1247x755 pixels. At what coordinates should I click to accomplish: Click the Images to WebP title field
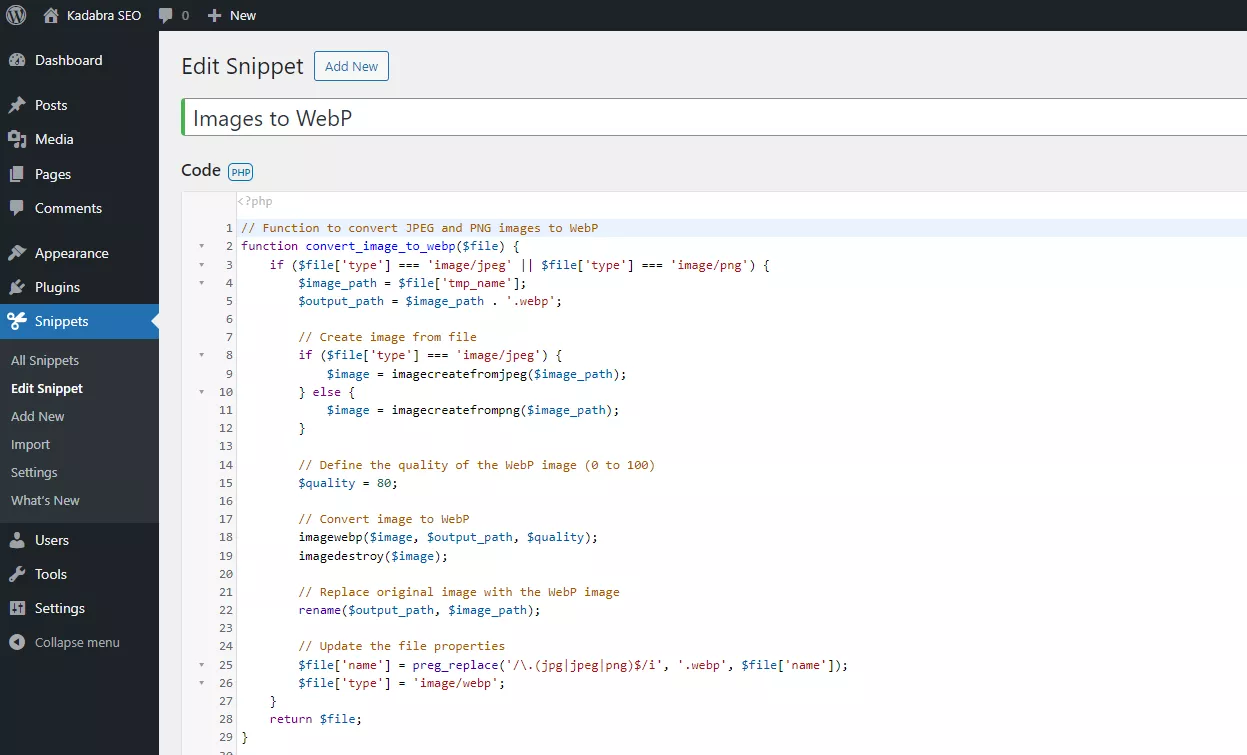click(714, 117)
